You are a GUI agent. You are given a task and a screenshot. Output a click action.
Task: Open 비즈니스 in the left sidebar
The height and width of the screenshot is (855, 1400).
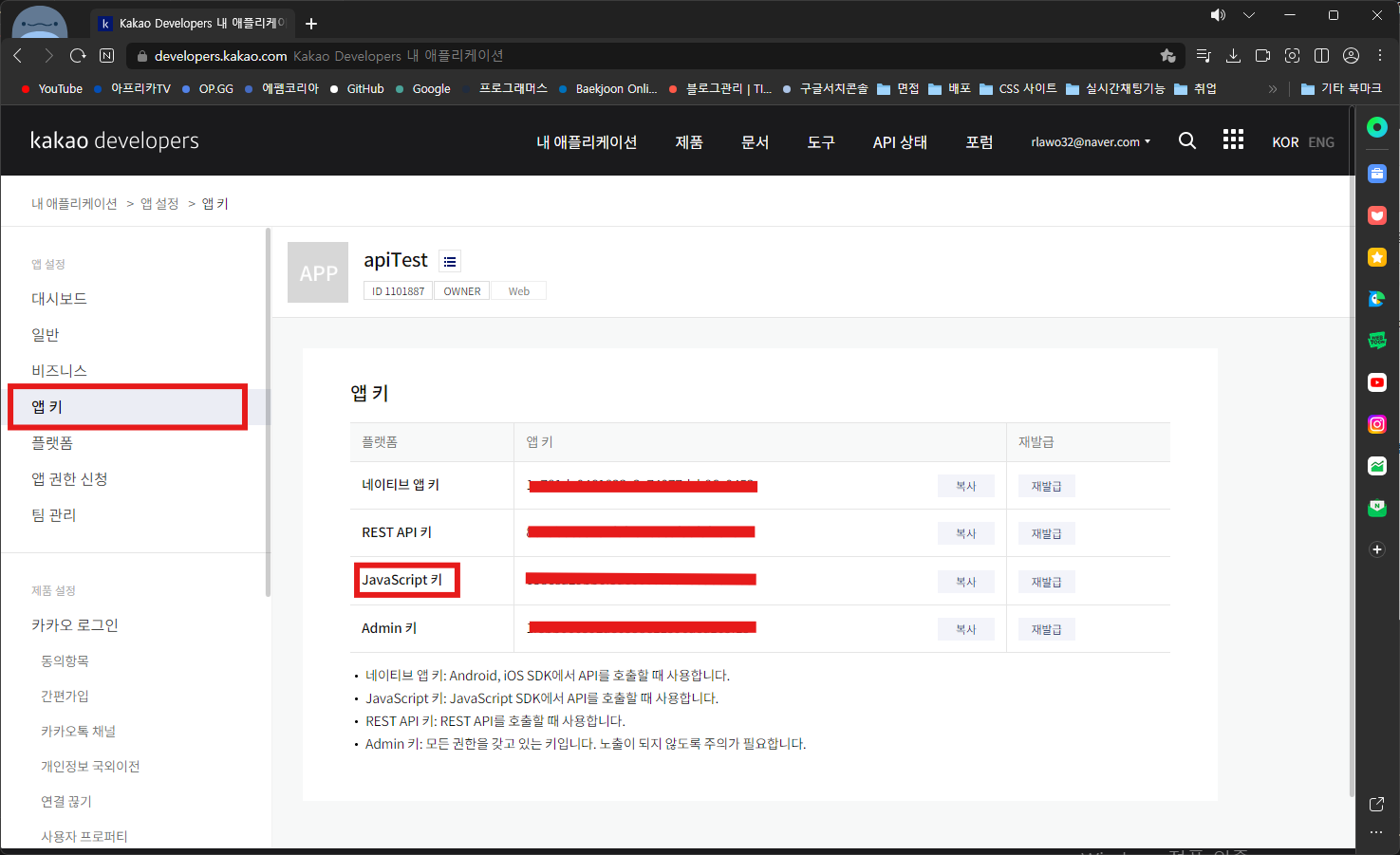tap(59, 371)
